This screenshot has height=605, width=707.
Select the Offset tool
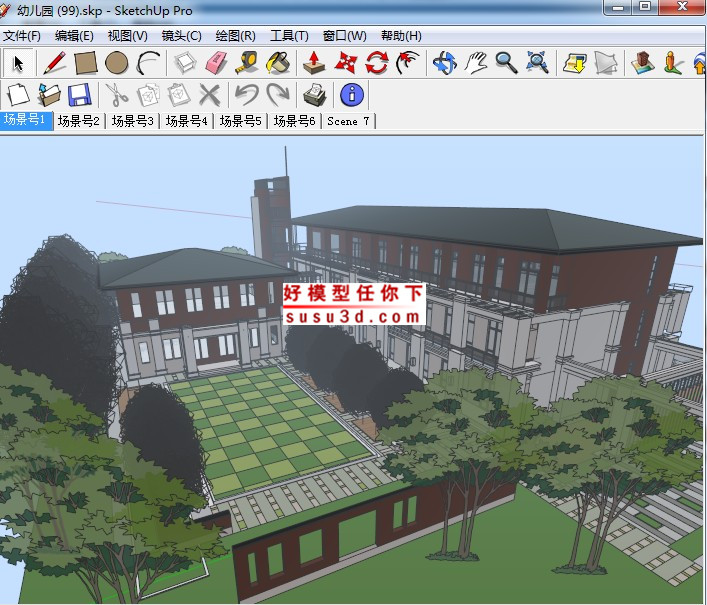pos(408,63)
